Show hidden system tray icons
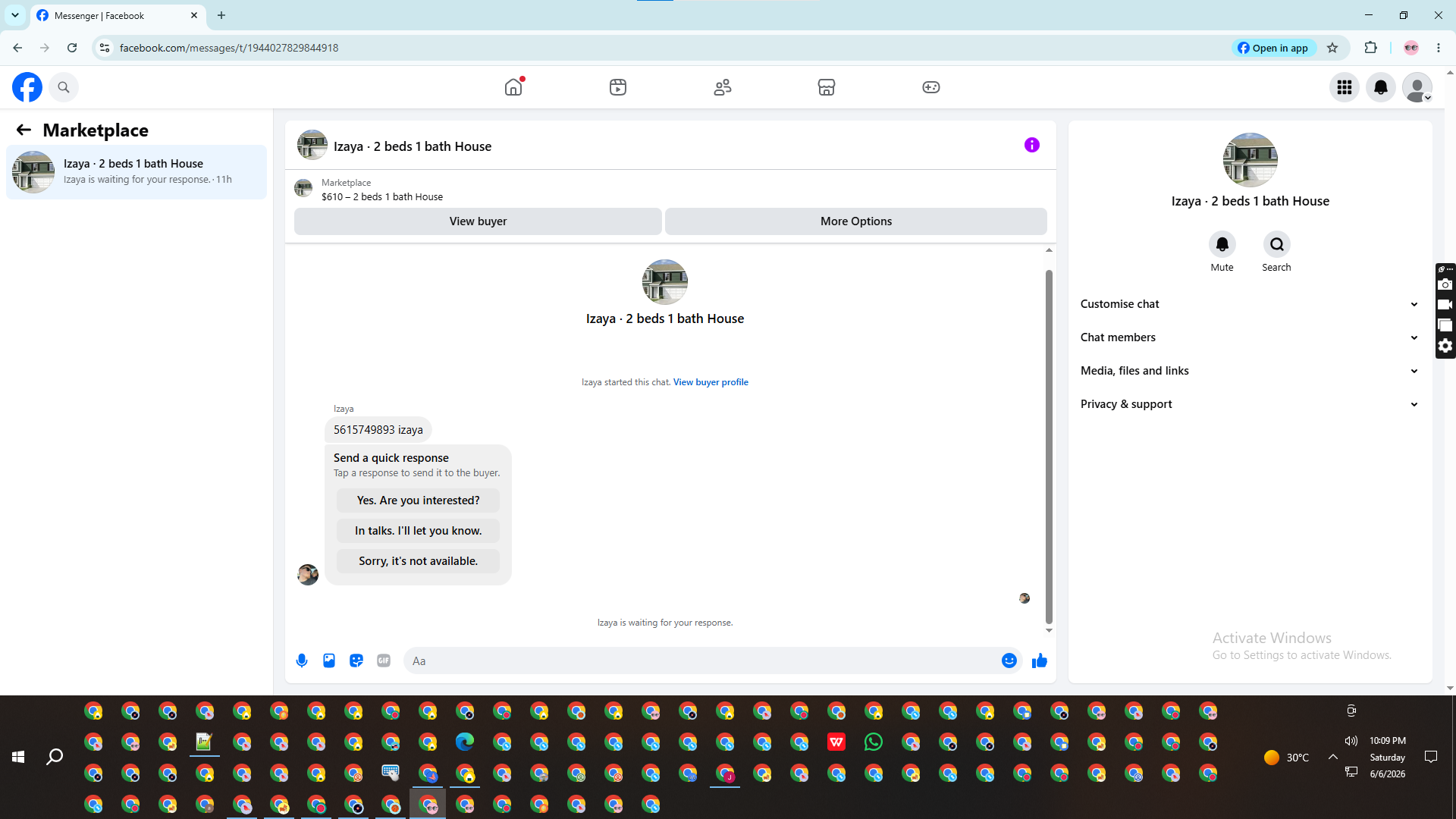This screenshot has width=1456, height=819. pyautogui.click(x=1332, y=757)
